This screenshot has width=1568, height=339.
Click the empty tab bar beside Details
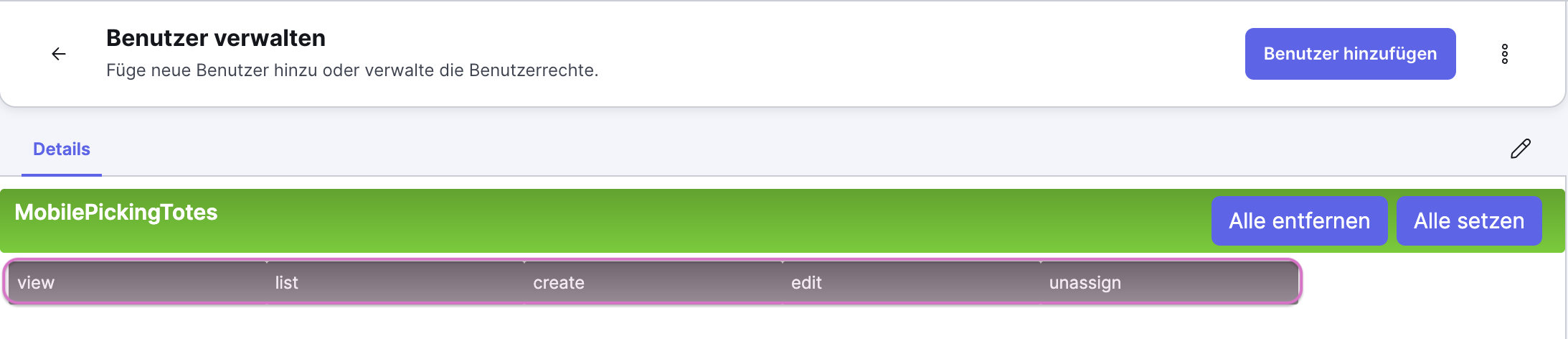(717, 149)
